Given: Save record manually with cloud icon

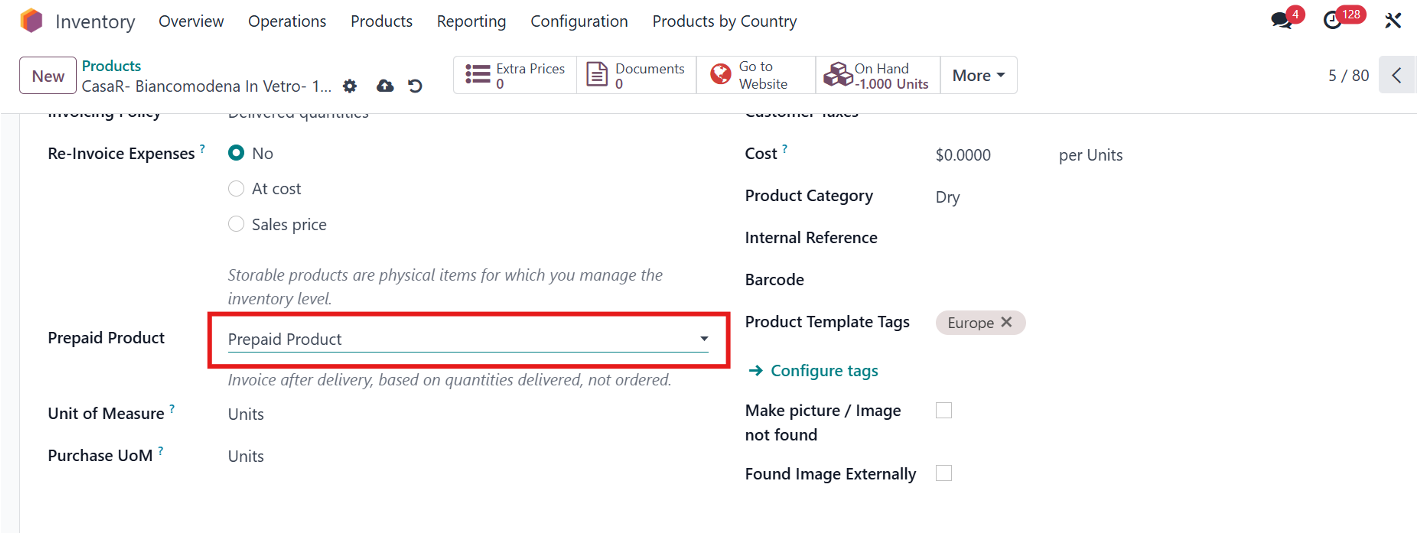Looking at the screenshot, I should point(385,86).
